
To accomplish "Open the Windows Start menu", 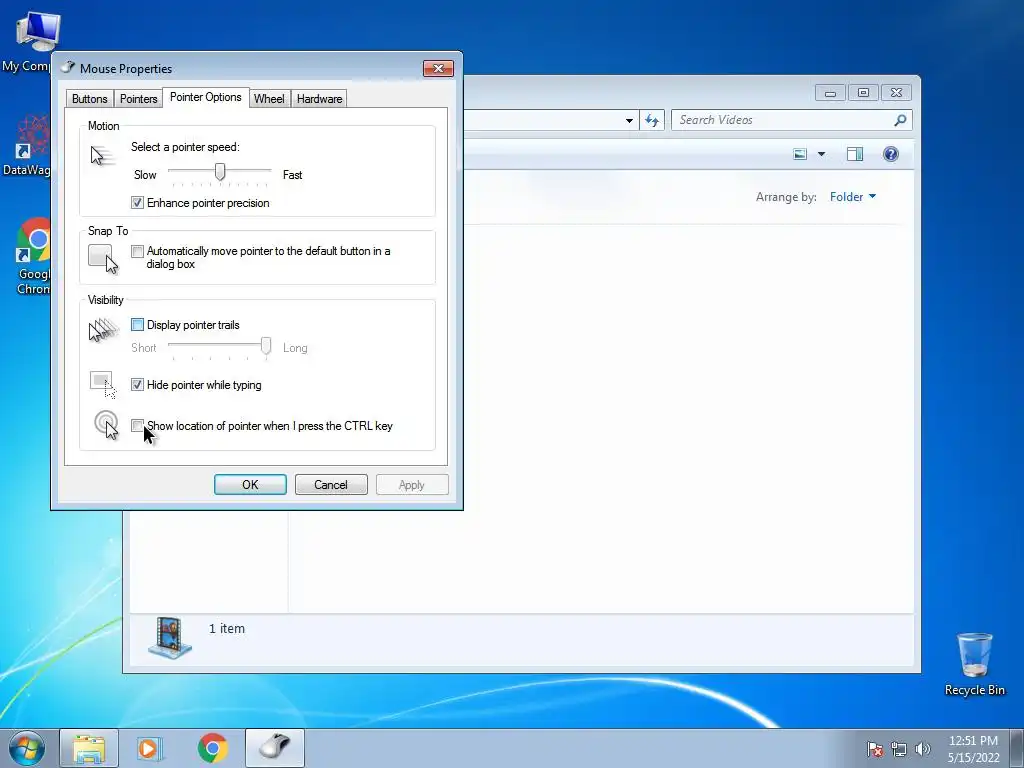I will tap(27, 748).
